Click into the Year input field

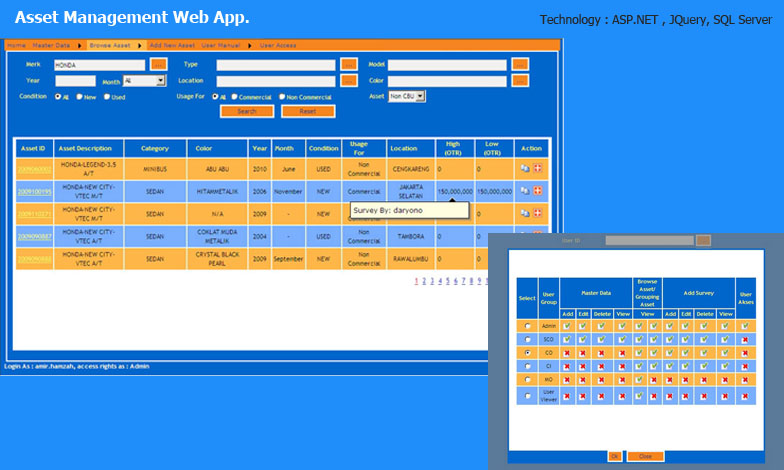(x=75, y=81)
